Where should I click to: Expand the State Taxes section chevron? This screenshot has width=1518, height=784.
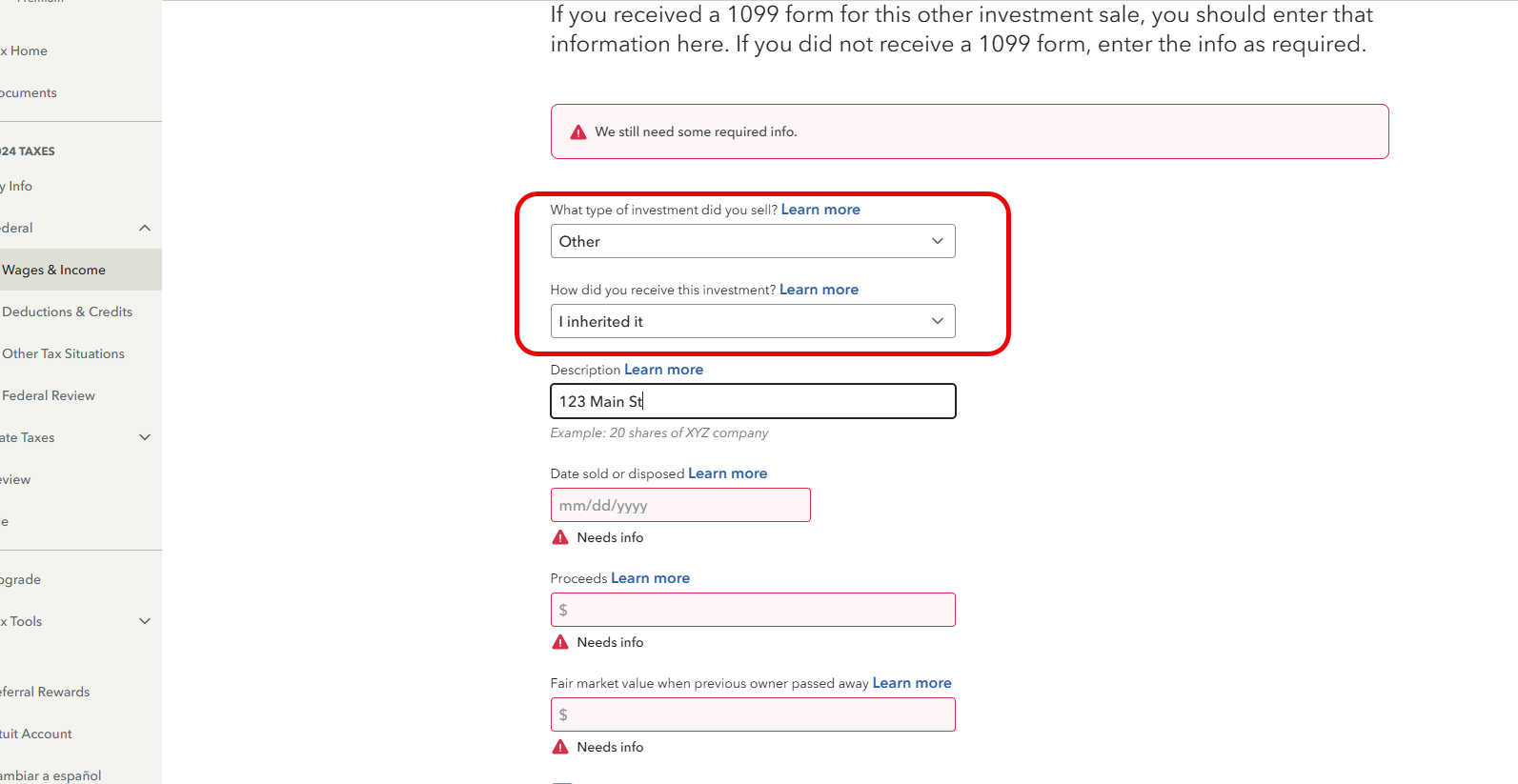click(x=145, y=437)
